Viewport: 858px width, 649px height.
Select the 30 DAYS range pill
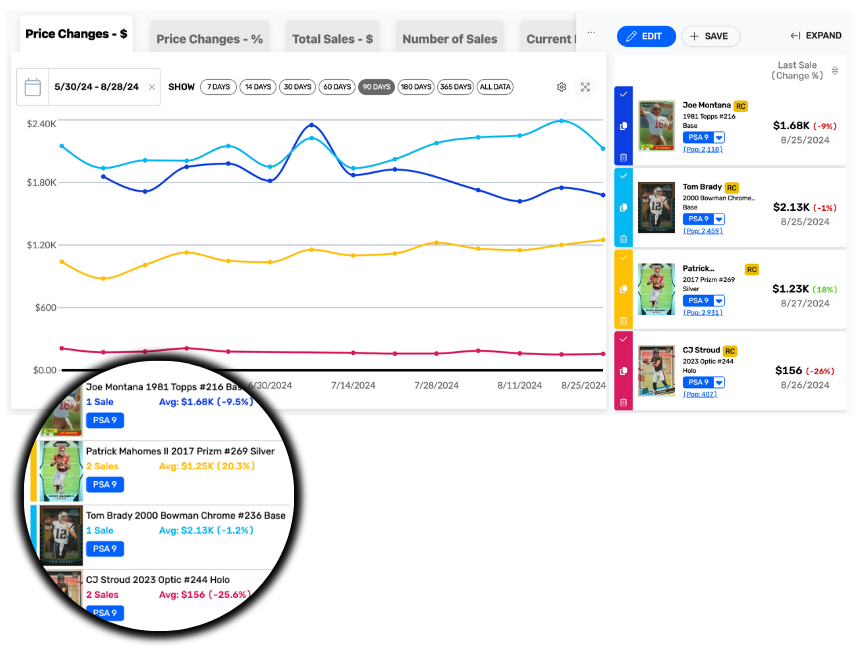tap(297, 87)
